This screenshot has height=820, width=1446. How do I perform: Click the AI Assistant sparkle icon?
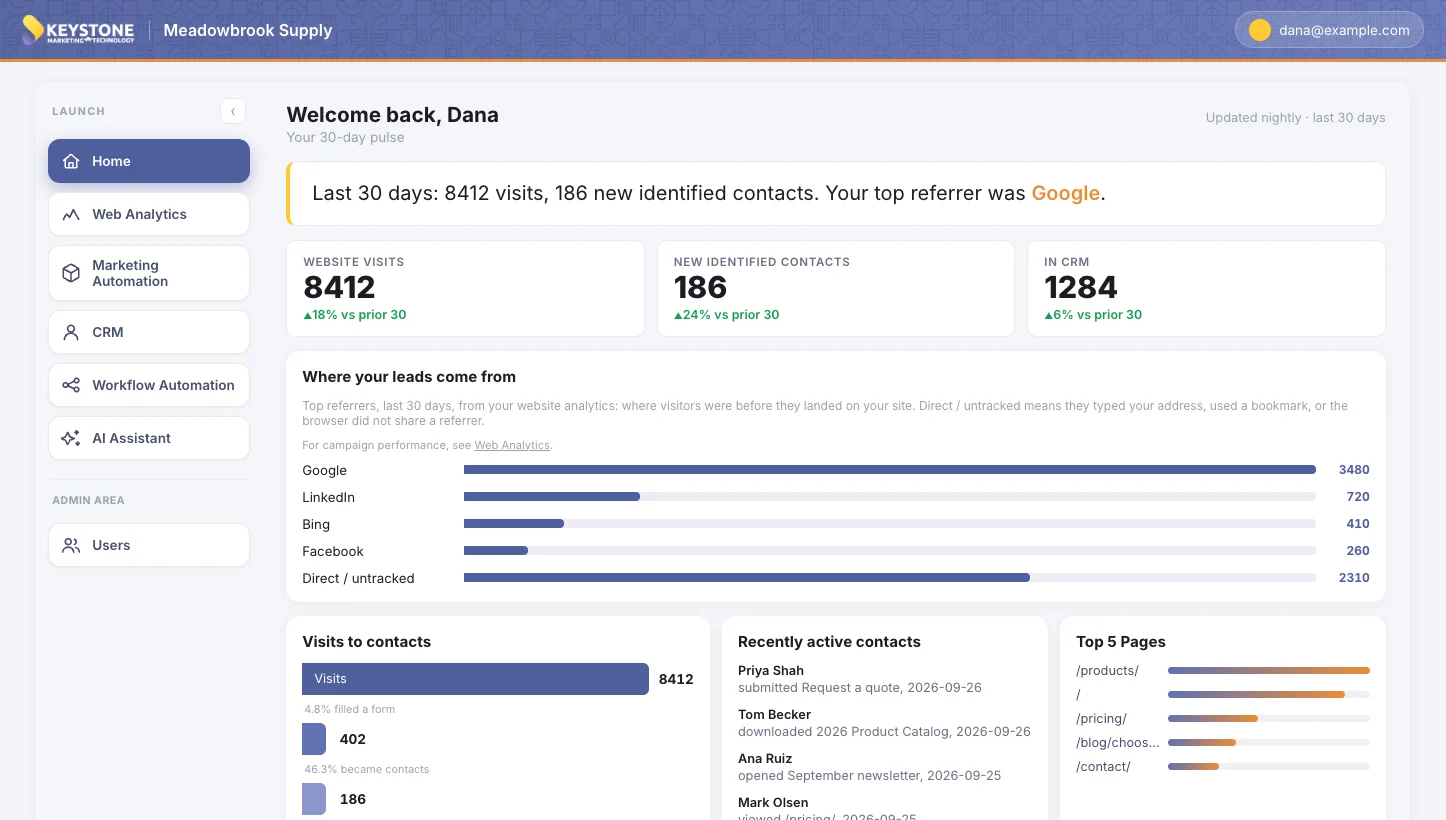[71, 438]
